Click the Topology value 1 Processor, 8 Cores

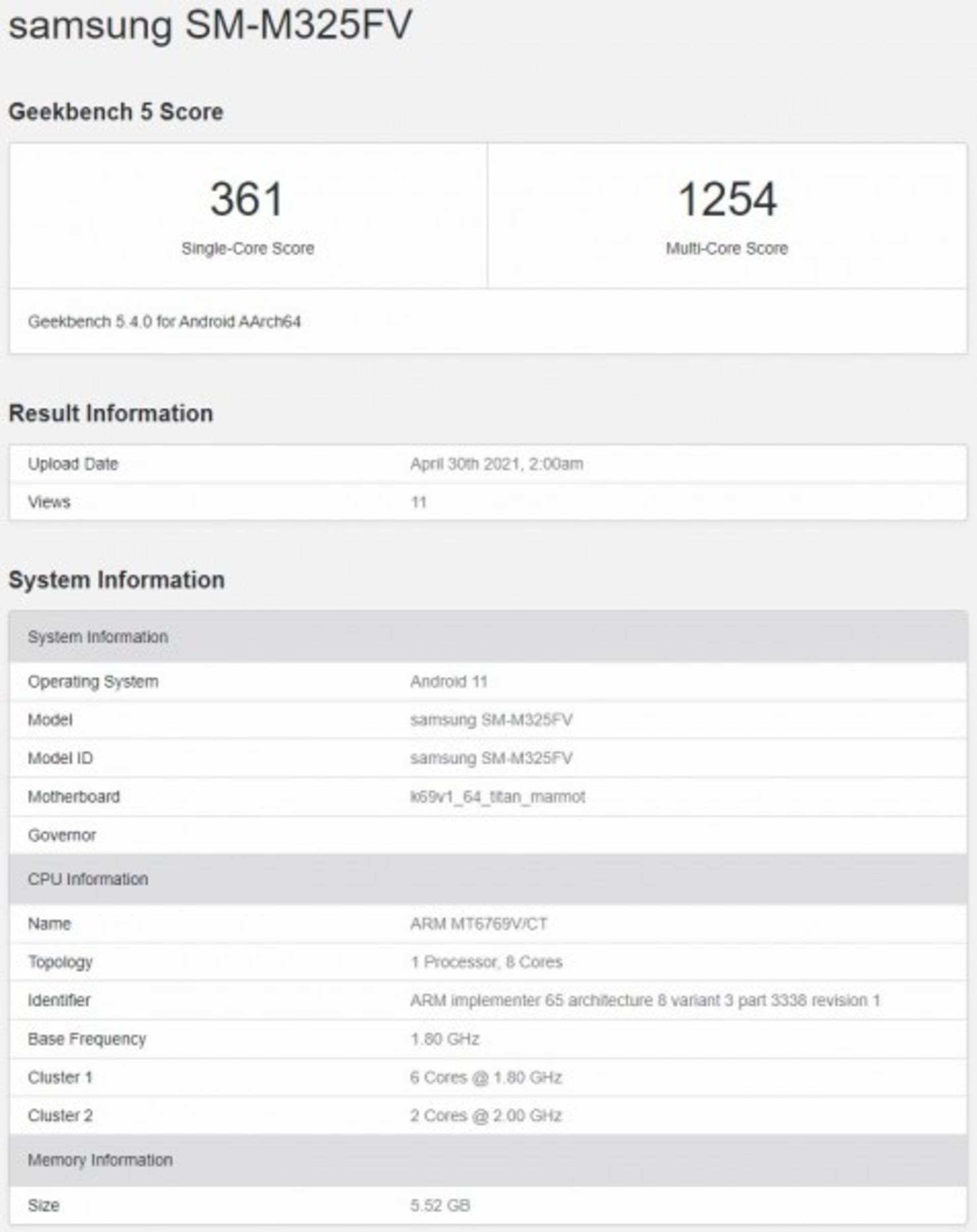click(486, 962)
